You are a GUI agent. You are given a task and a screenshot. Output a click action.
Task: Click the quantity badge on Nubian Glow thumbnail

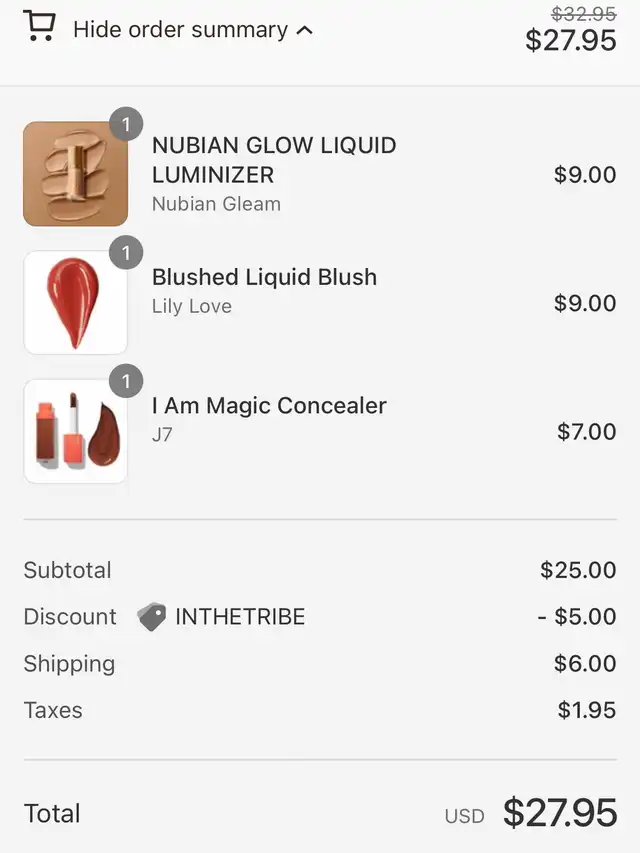pyautogui.click(x=126, y=125)
